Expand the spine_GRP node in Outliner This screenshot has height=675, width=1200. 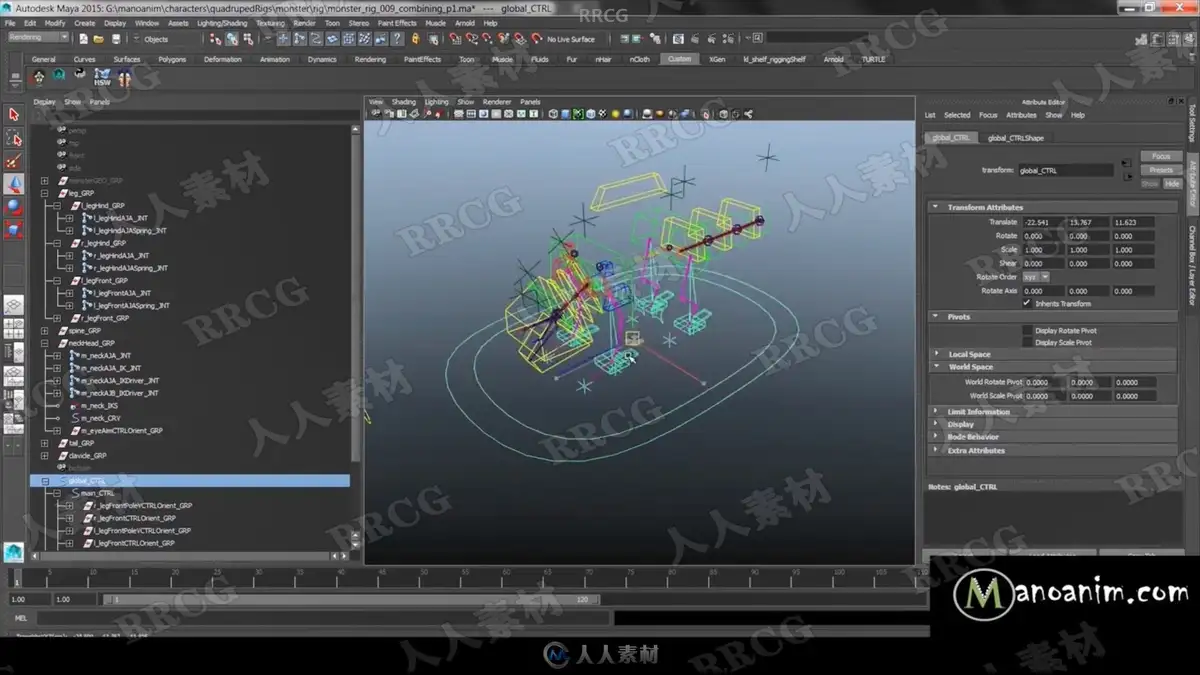pyautogui.click(x=44, y=330)
